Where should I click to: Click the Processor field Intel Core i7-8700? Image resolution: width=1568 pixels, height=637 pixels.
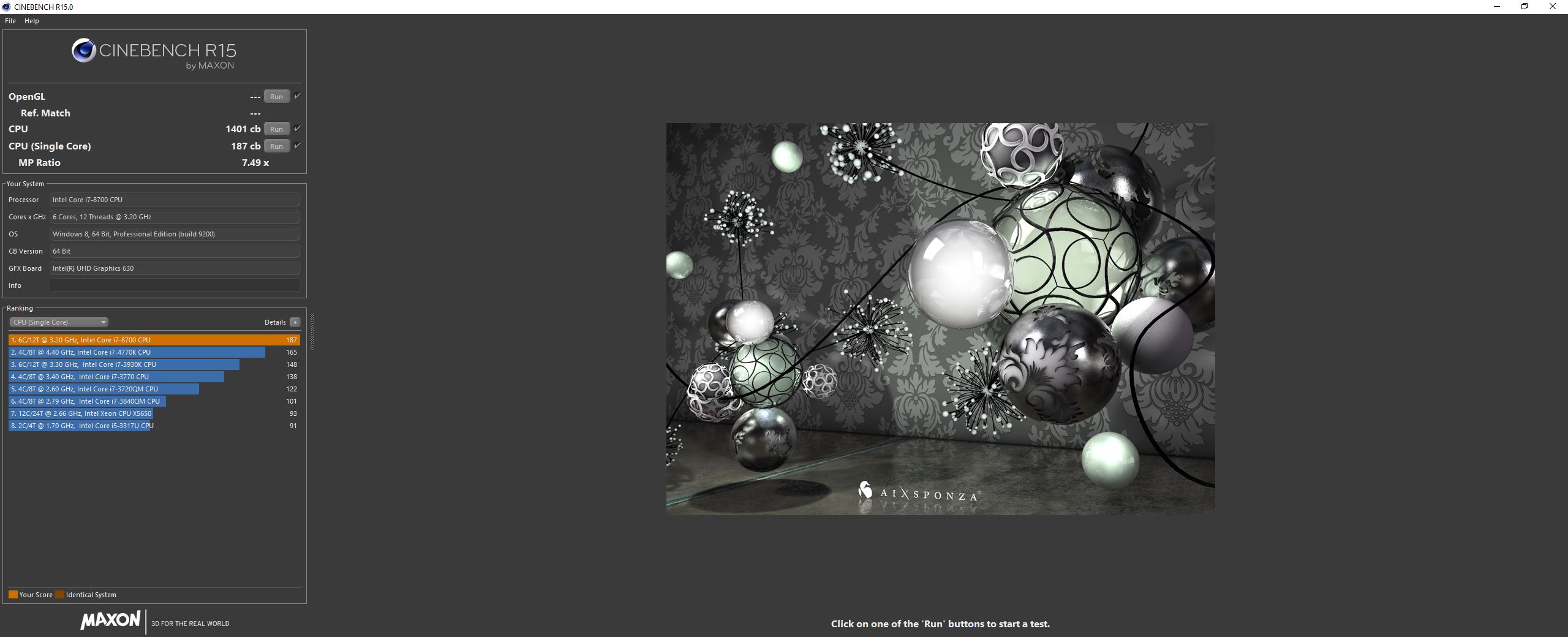click(175, 200)
